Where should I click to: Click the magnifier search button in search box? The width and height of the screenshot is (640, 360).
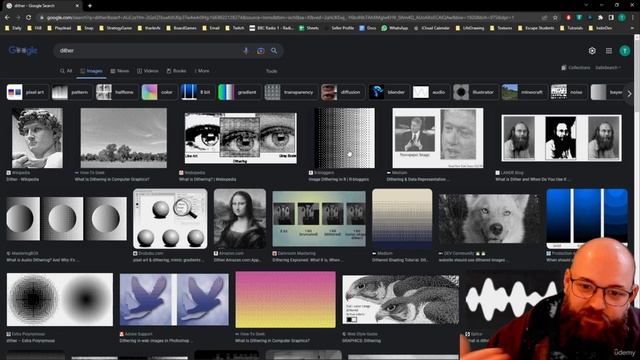274,51
